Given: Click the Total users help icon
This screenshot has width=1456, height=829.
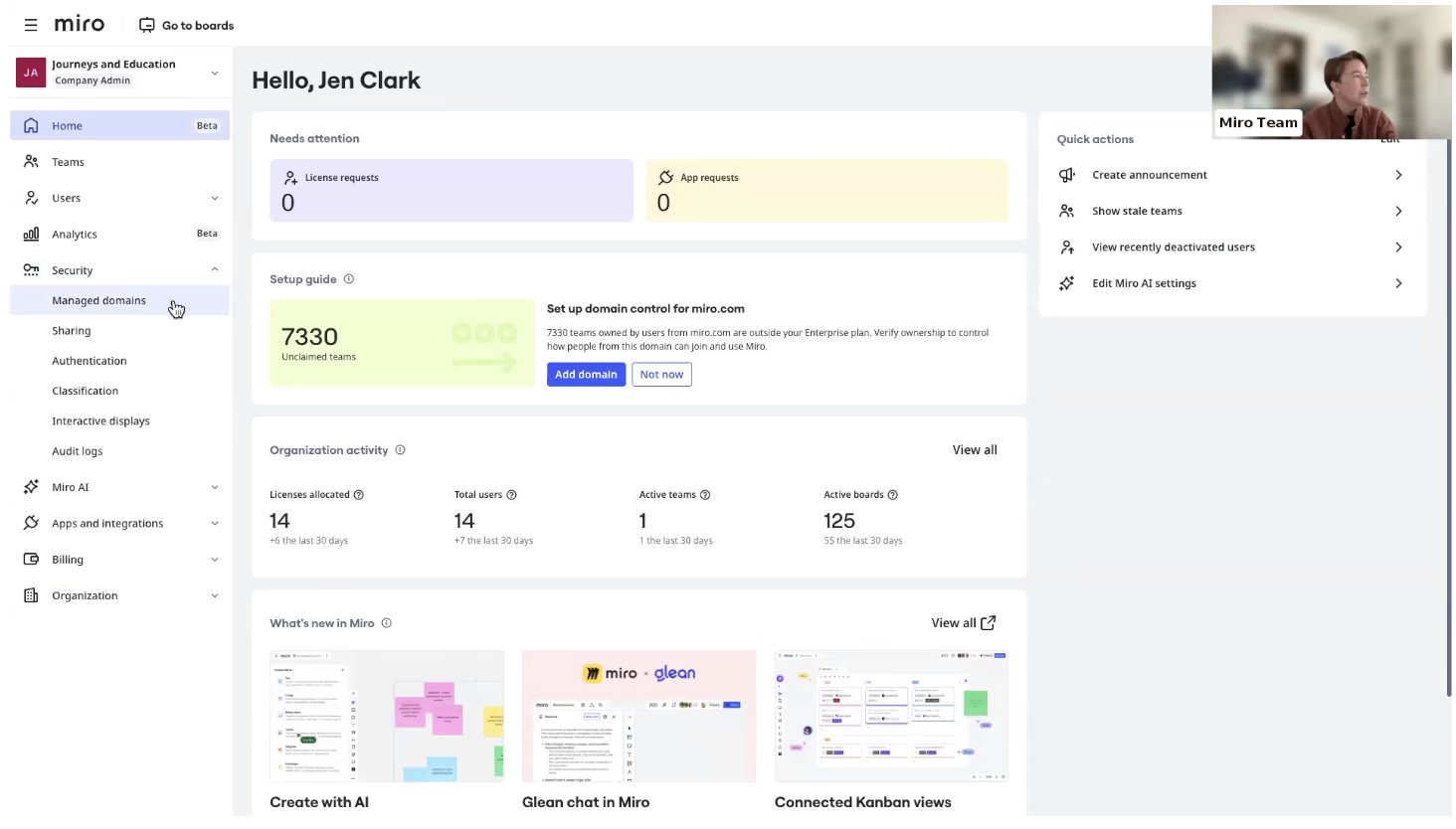Looking at the screenshot, I should click(511, 495).
